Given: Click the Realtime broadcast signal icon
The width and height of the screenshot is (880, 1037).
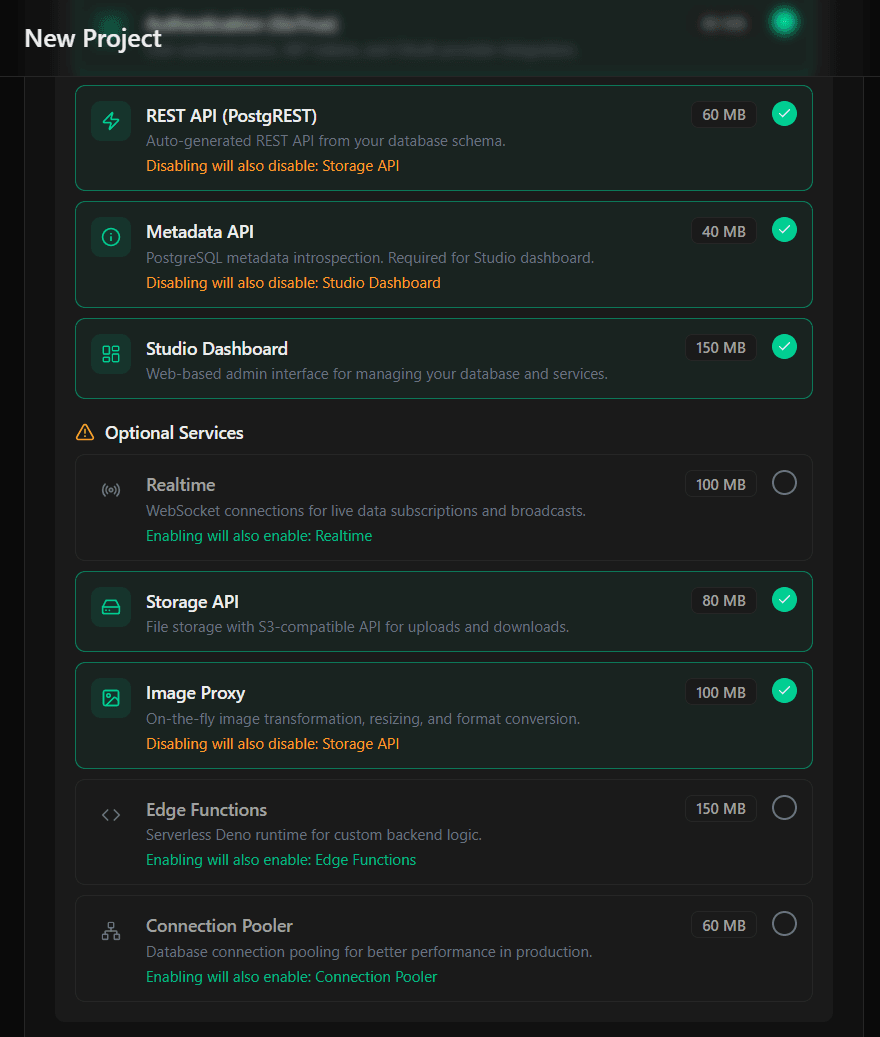Looking at the screenshot, I should pos(111,489).
